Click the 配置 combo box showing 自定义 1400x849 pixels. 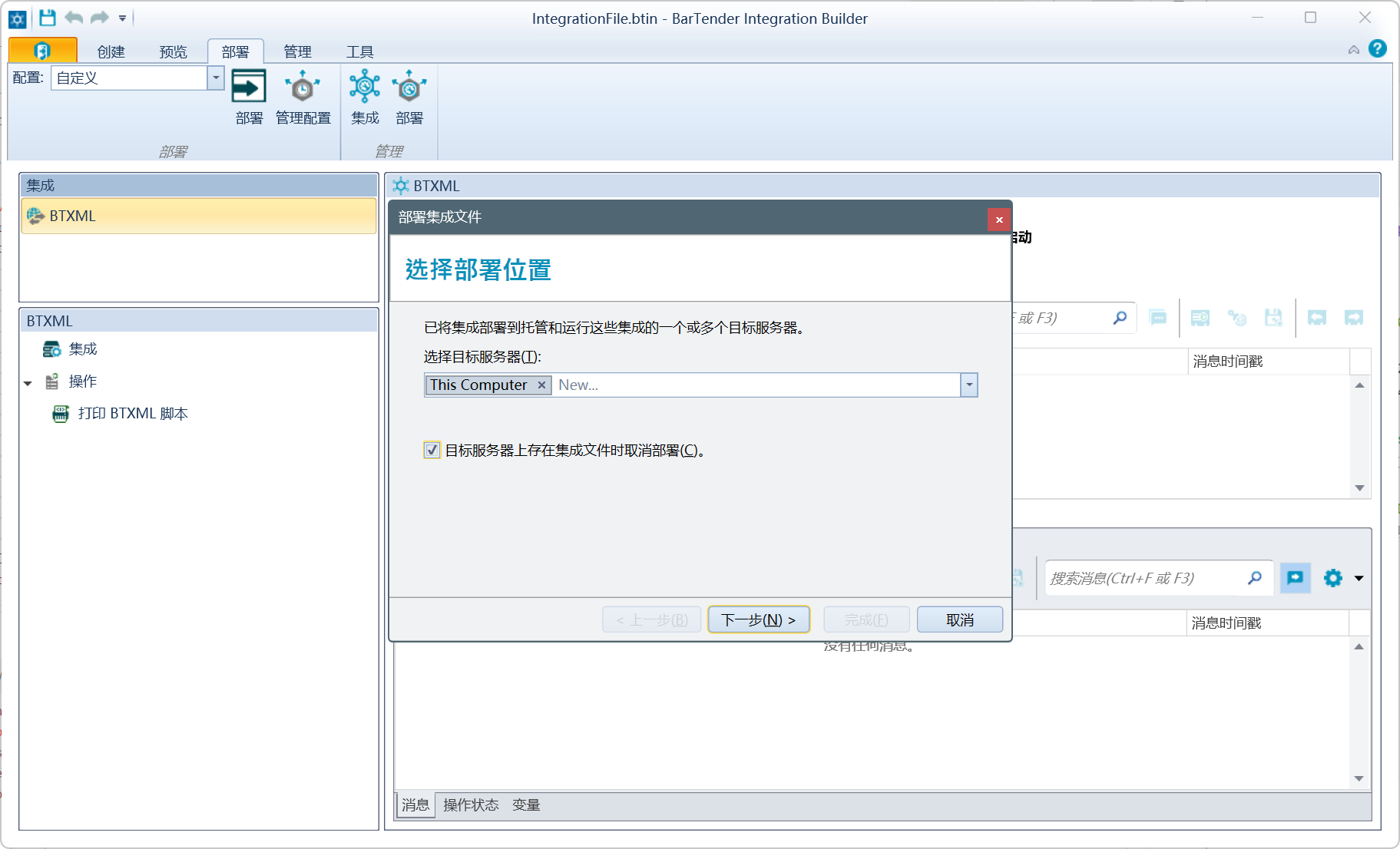(x=130, y=78)
